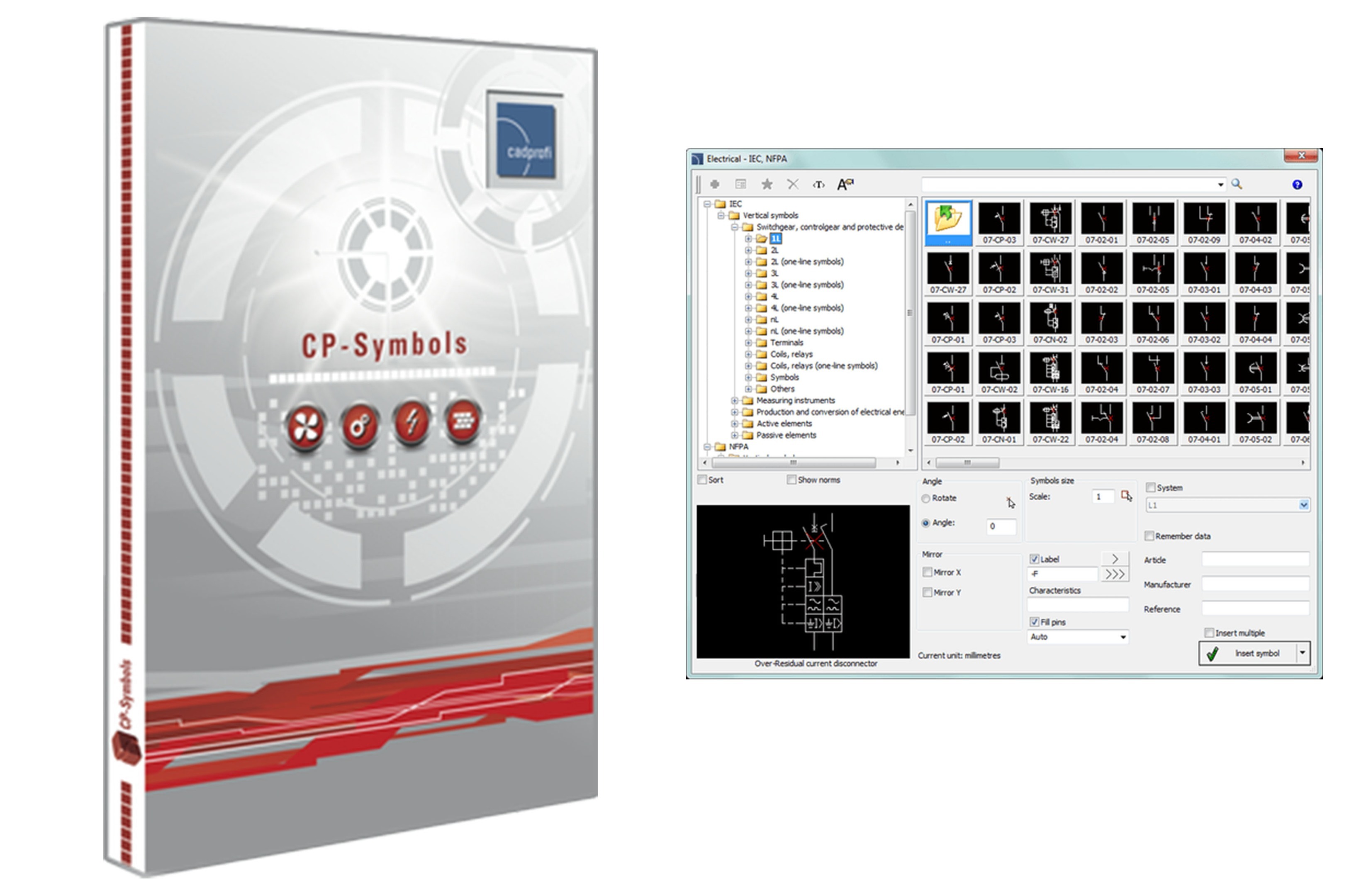The width and height of the screenshot is (1371, 896).
Task: Click the star favorites toolbar icon
Action: [x=767, y=185]
